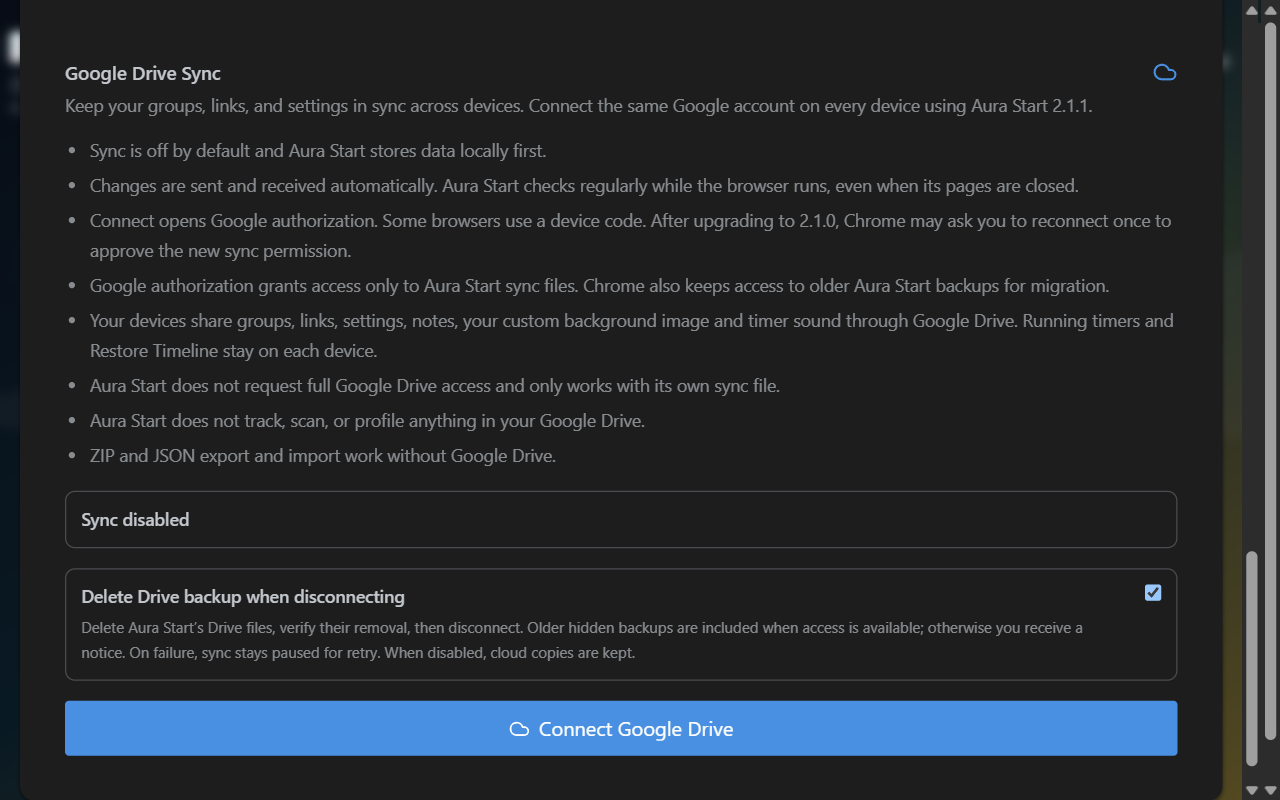1280x800 pixels.
Task: Click the bullet Google authorization grants access only
Action: tap(600, 286)
